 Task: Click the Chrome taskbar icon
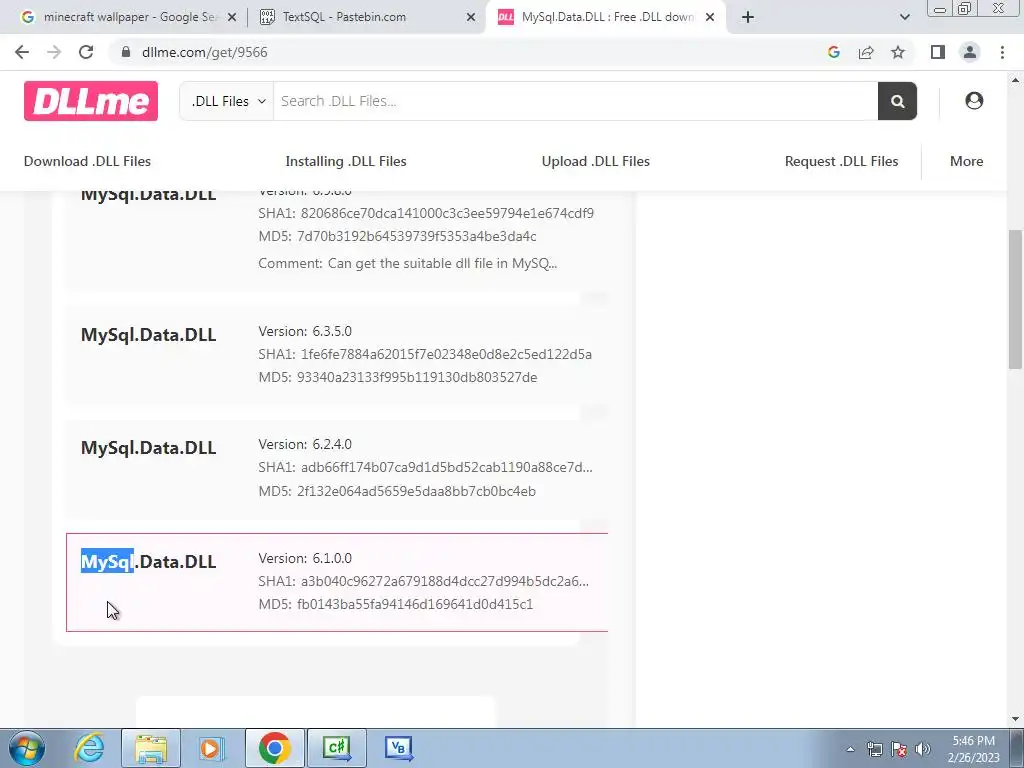[274, 748]
